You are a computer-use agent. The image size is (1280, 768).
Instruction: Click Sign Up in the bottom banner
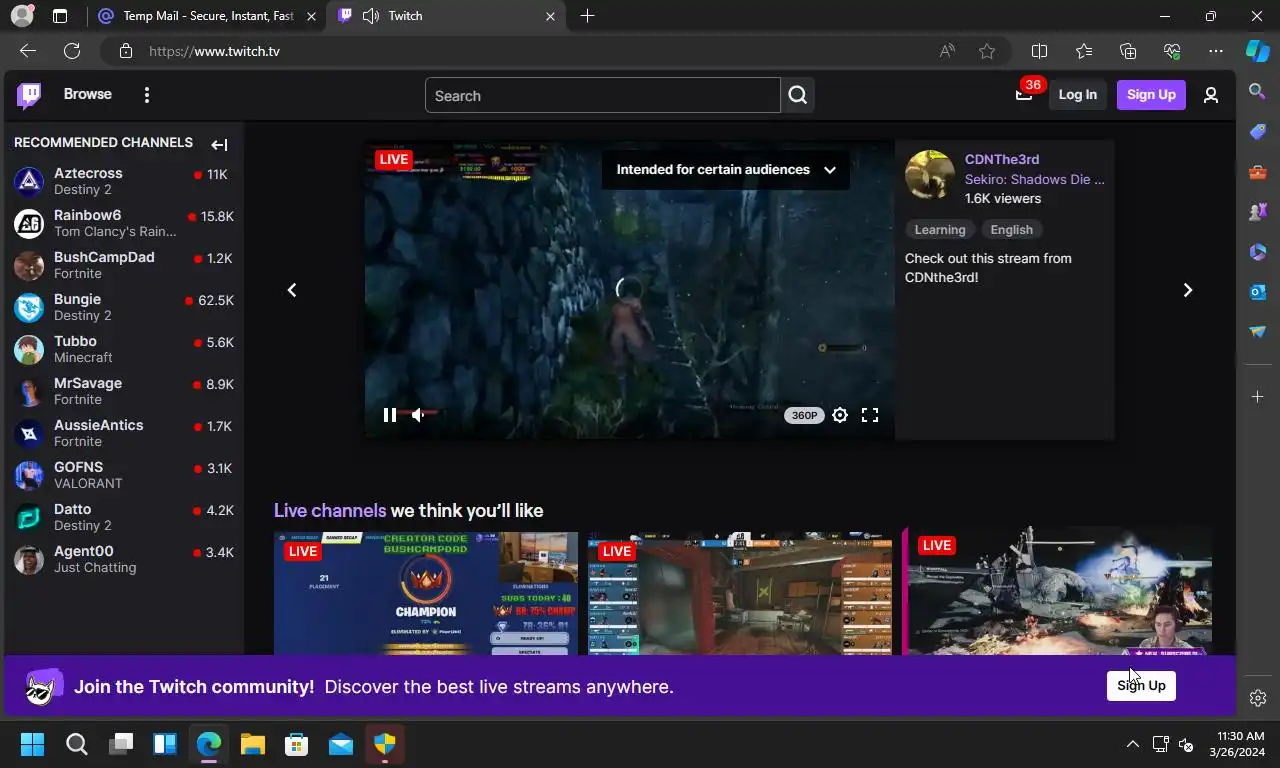[1141, 685]
